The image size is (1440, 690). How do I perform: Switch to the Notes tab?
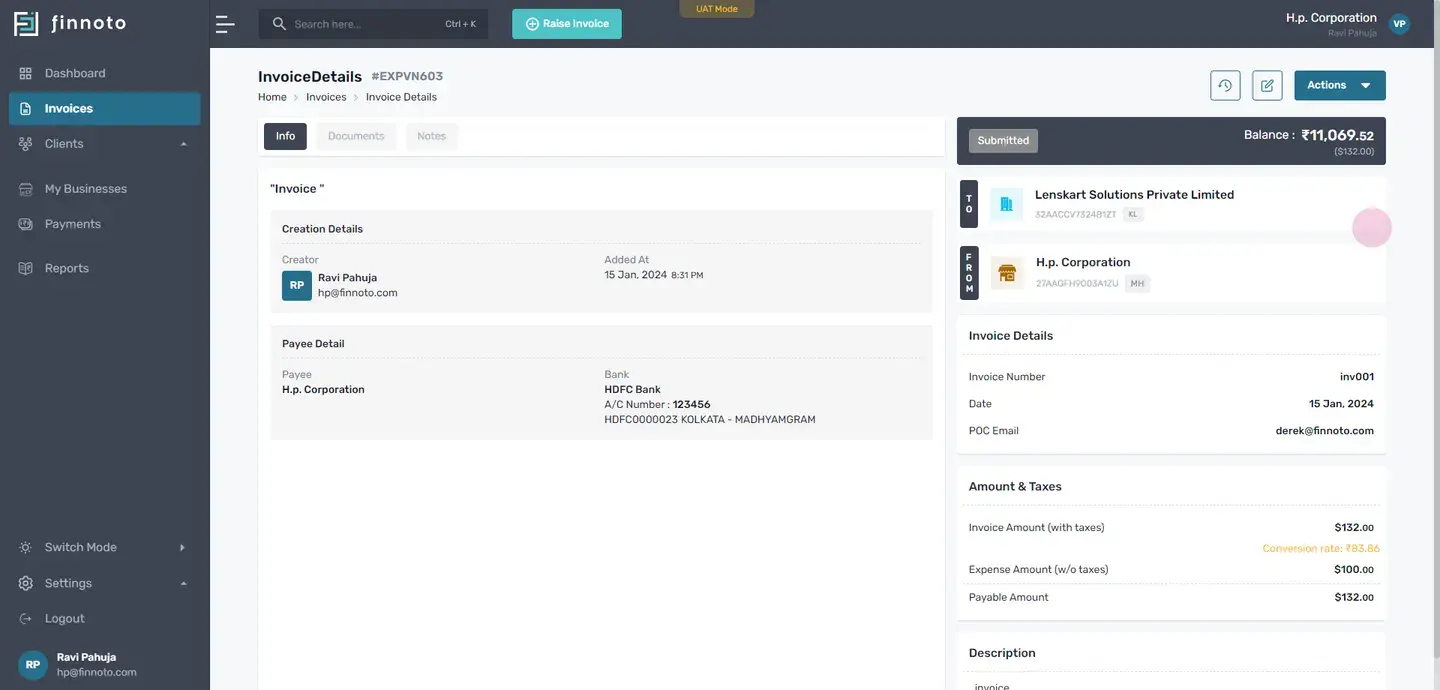point(431,136)
